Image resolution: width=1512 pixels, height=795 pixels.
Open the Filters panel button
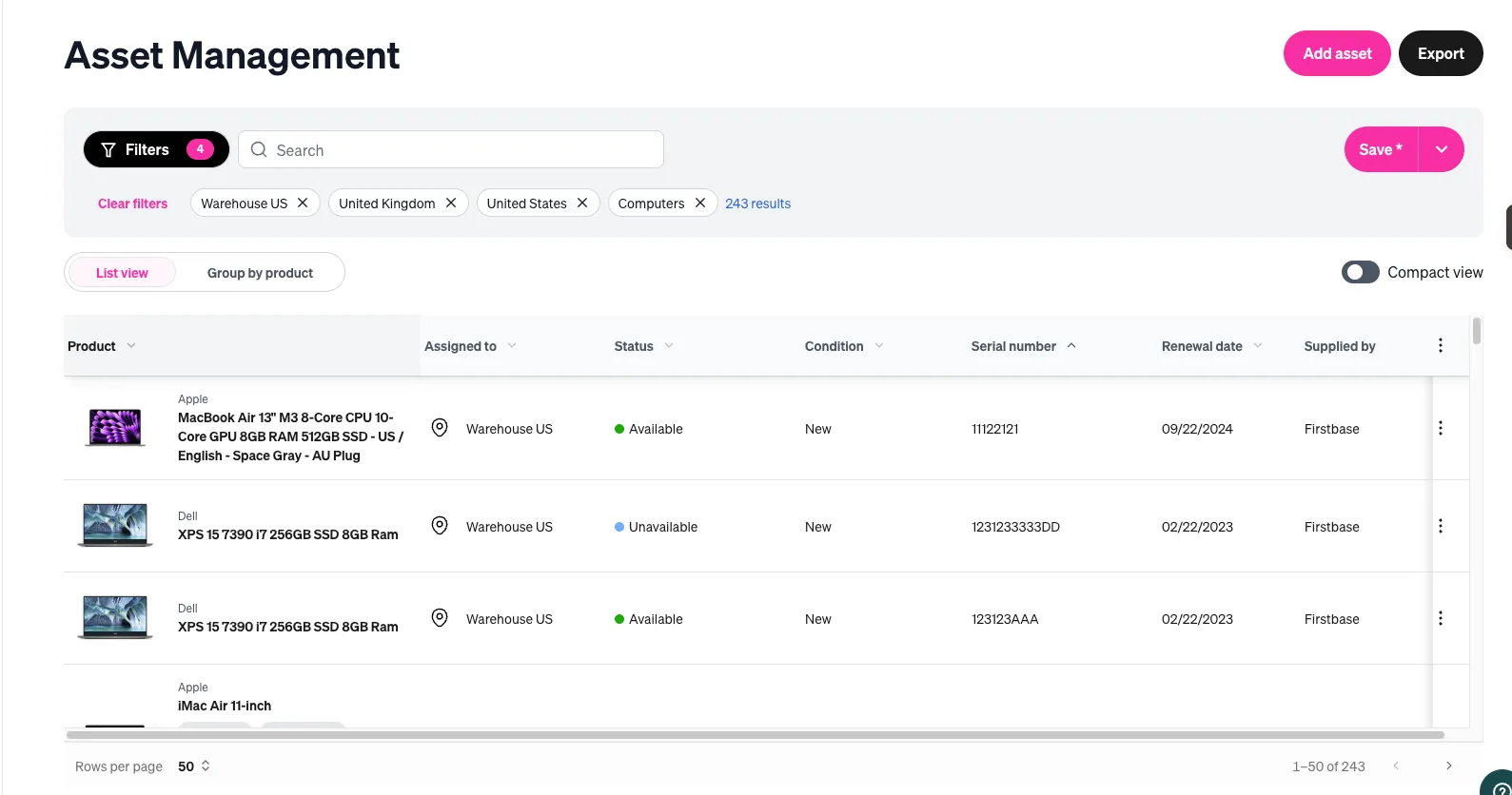156,149
